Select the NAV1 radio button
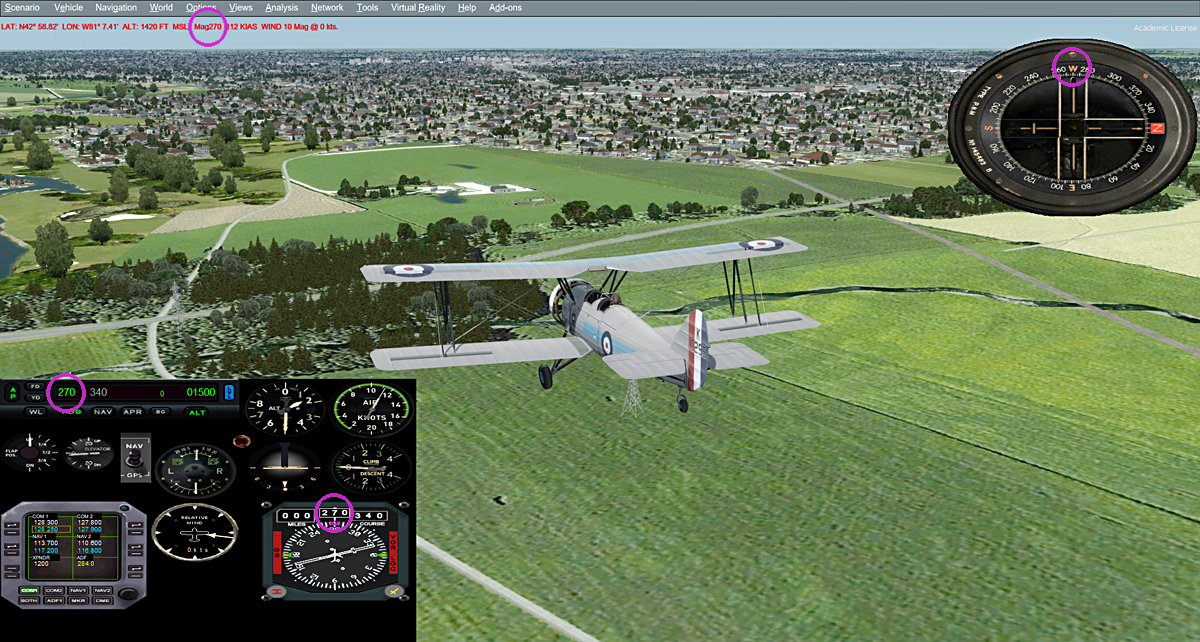Image resolution: width=1200 pixels, height=642 pixels. coord(78,590)
